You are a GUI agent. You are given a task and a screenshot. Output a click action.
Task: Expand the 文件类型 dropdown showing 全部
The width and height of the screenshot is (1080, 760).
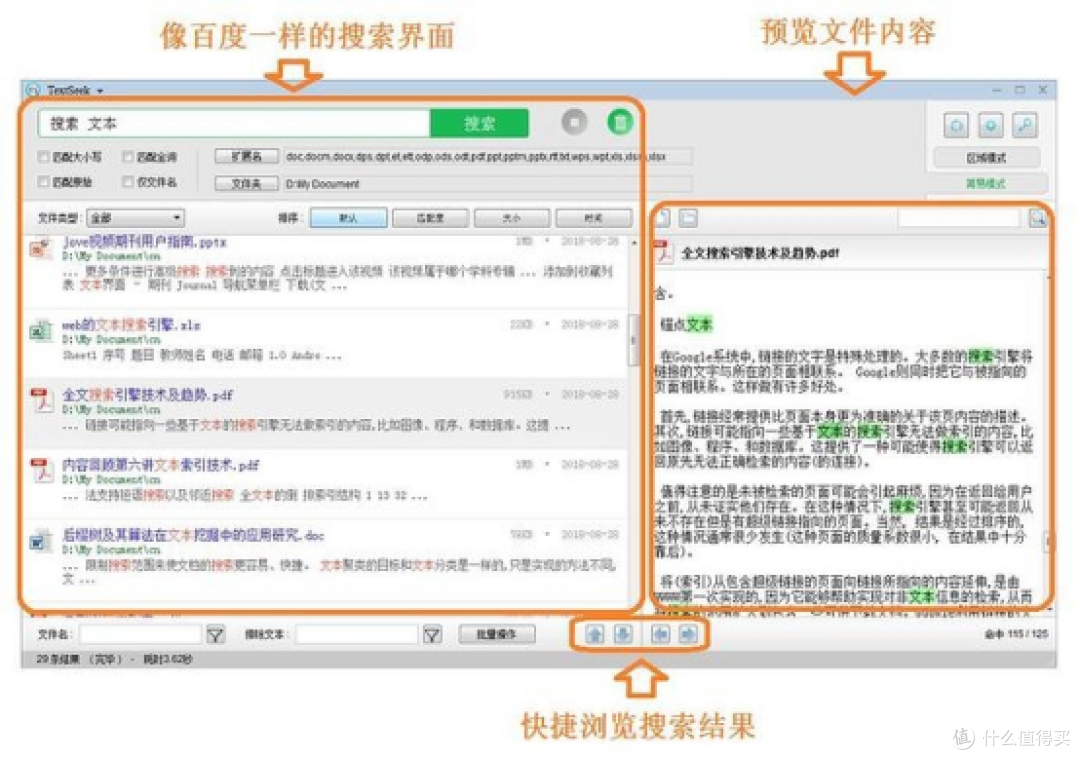click(x=135, y=218)
